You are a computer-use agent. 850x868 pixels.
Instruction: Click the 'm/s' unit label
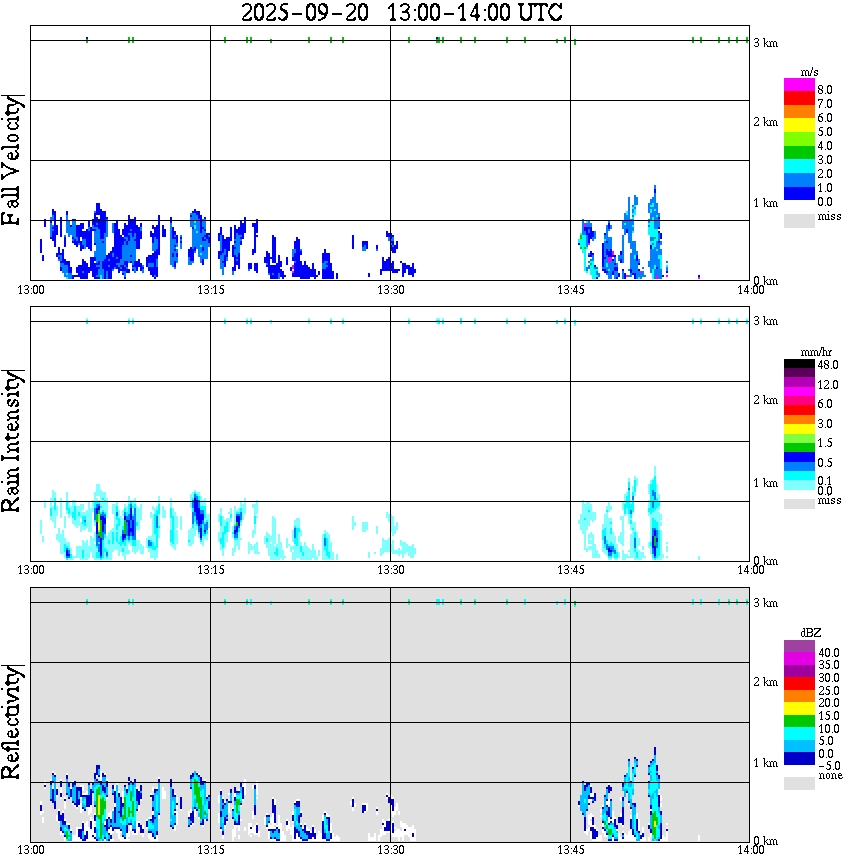coord(809,72)
